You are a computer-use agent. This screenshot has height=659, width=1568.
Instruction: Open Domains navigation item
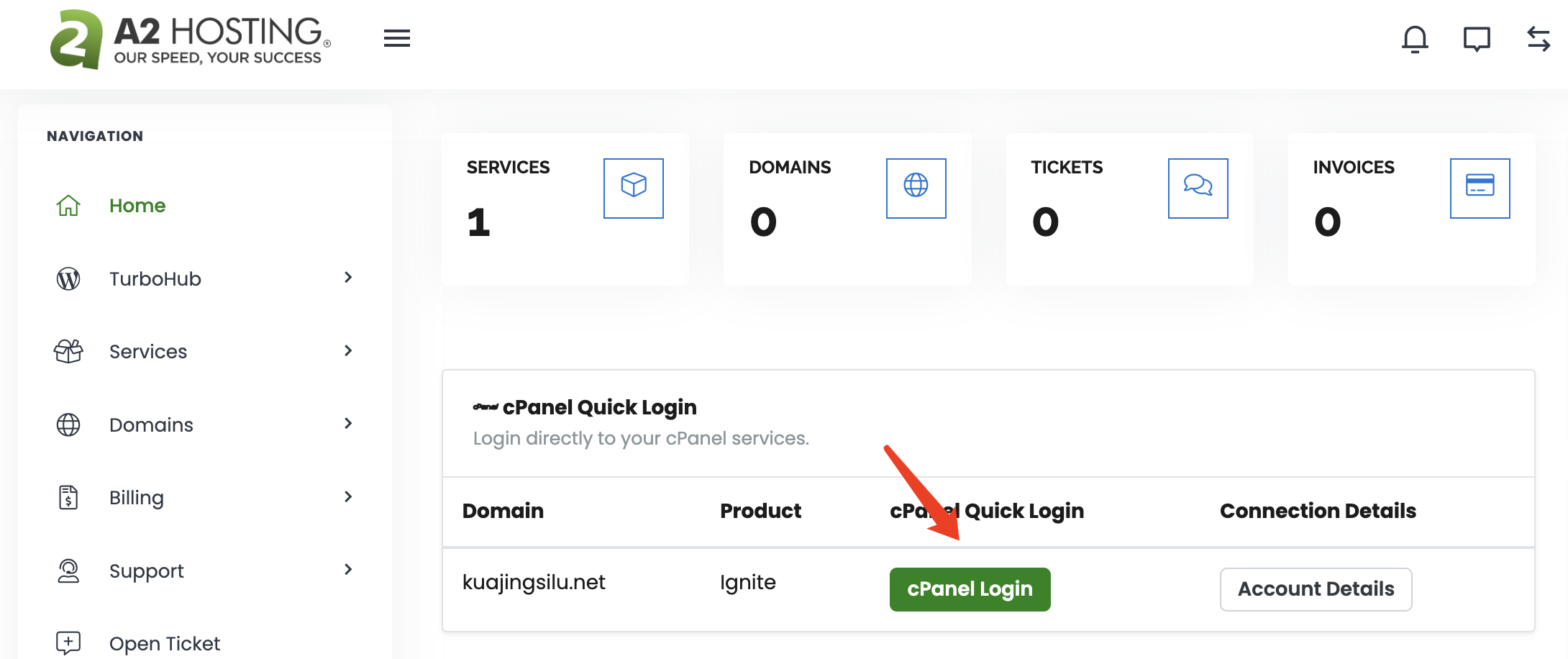[151, 424]
